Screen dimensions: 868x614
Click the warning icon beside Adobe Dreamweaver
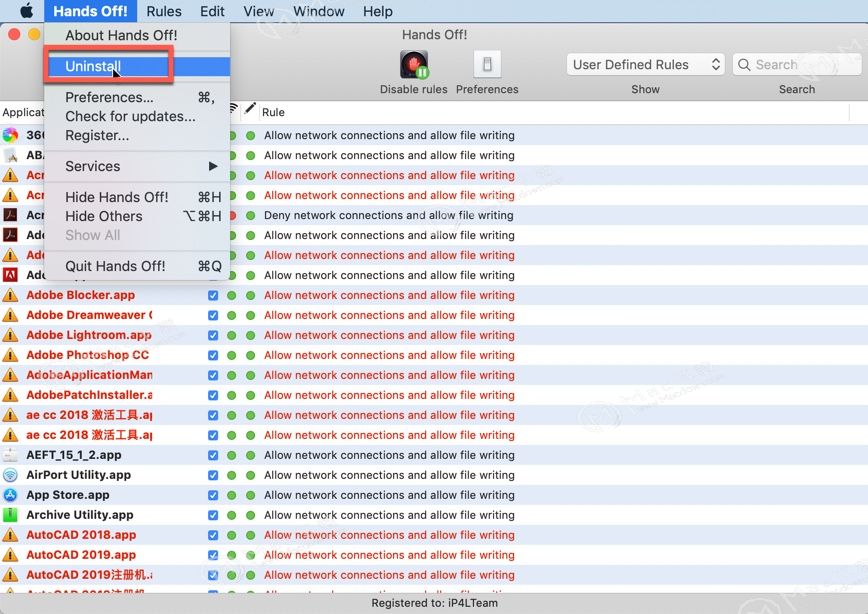point(10,315)
